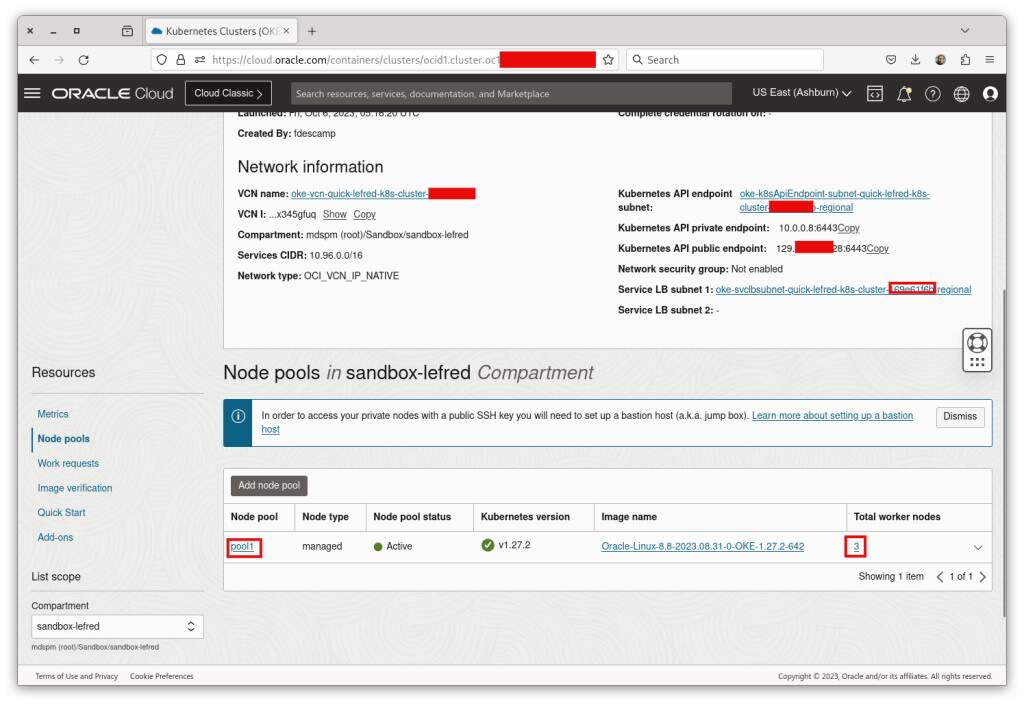Open the Firefox Pocket save icon

point(891,59)
